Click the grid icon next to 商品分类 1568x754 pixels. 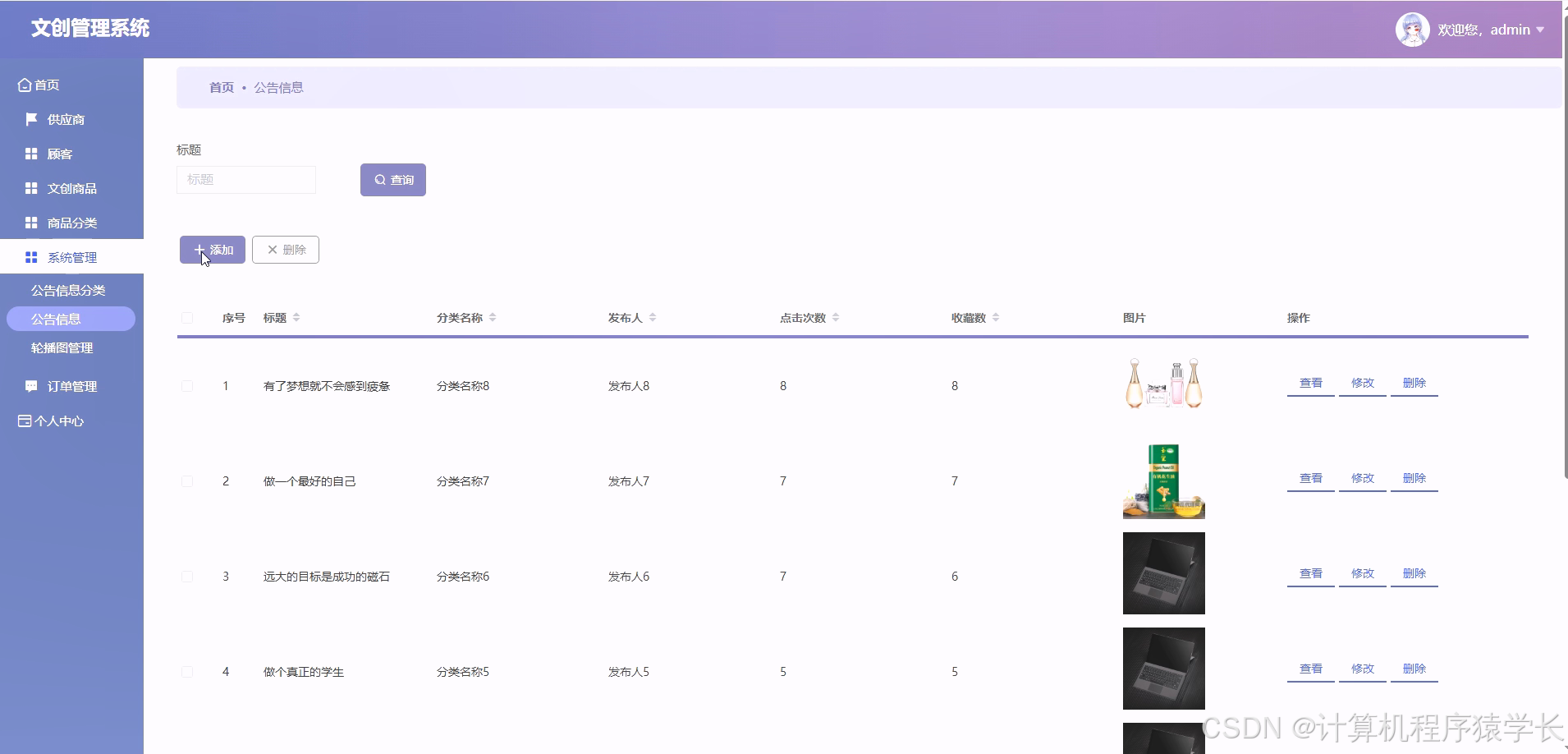click(31, 223)
